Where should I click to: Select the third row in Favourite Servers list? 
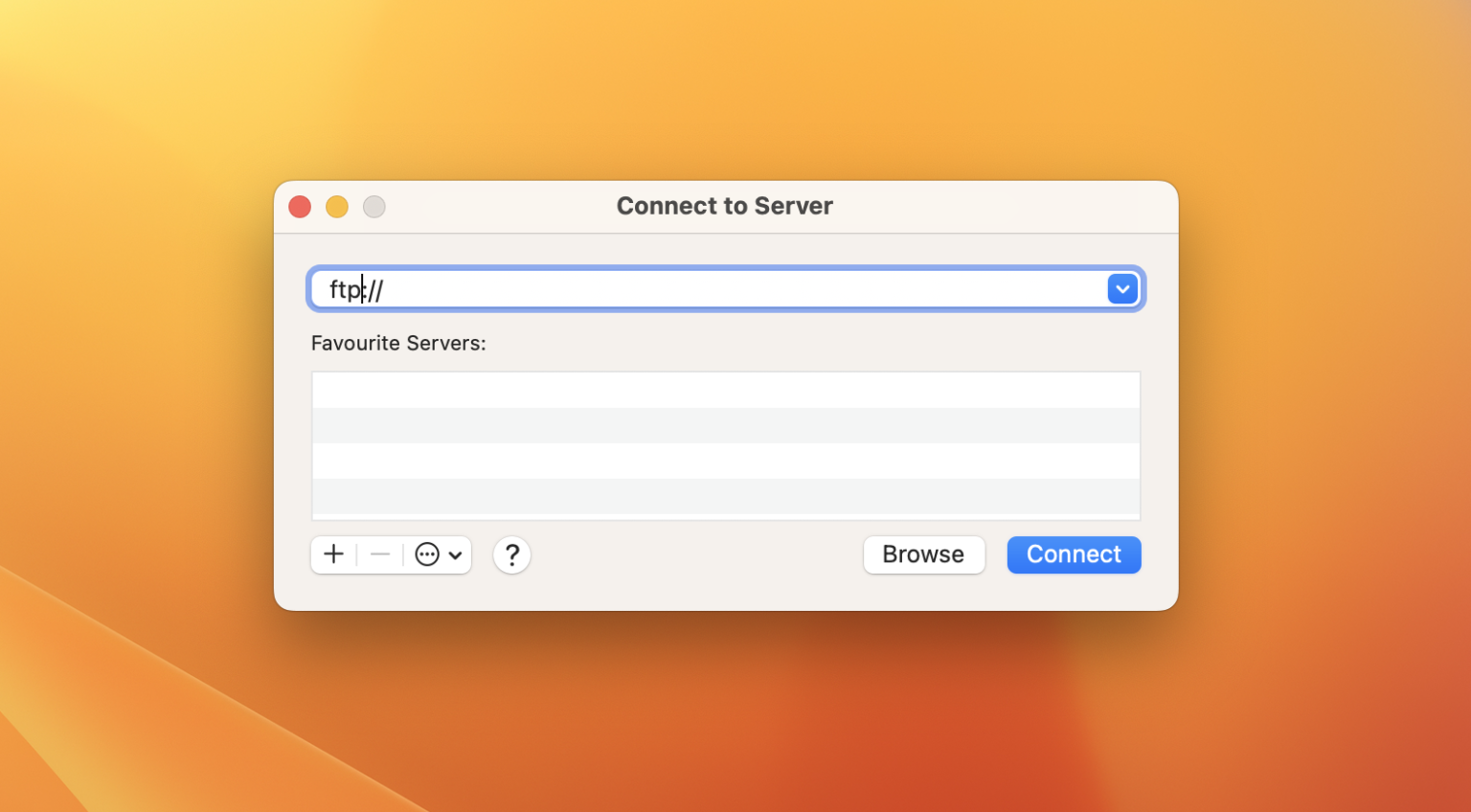(x=726, y=462)
